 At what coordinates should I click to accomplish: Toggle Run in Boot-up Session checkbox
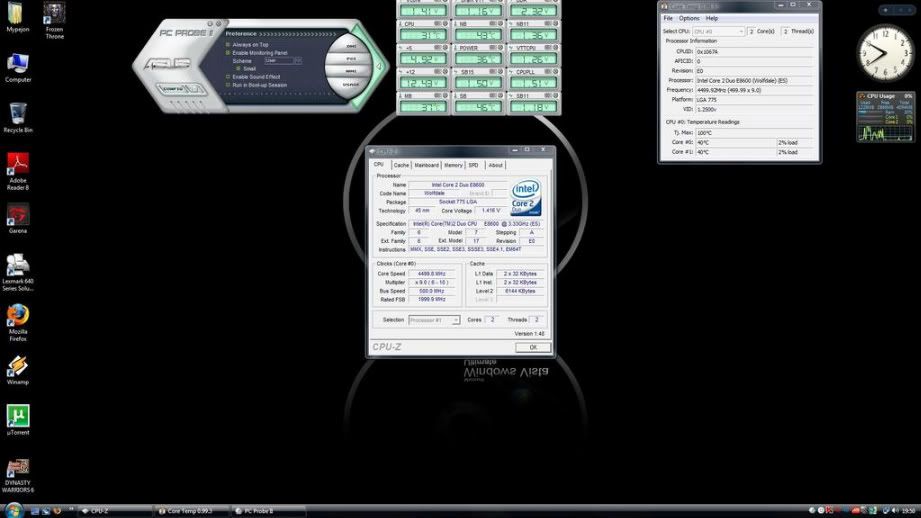click(228, 85)
